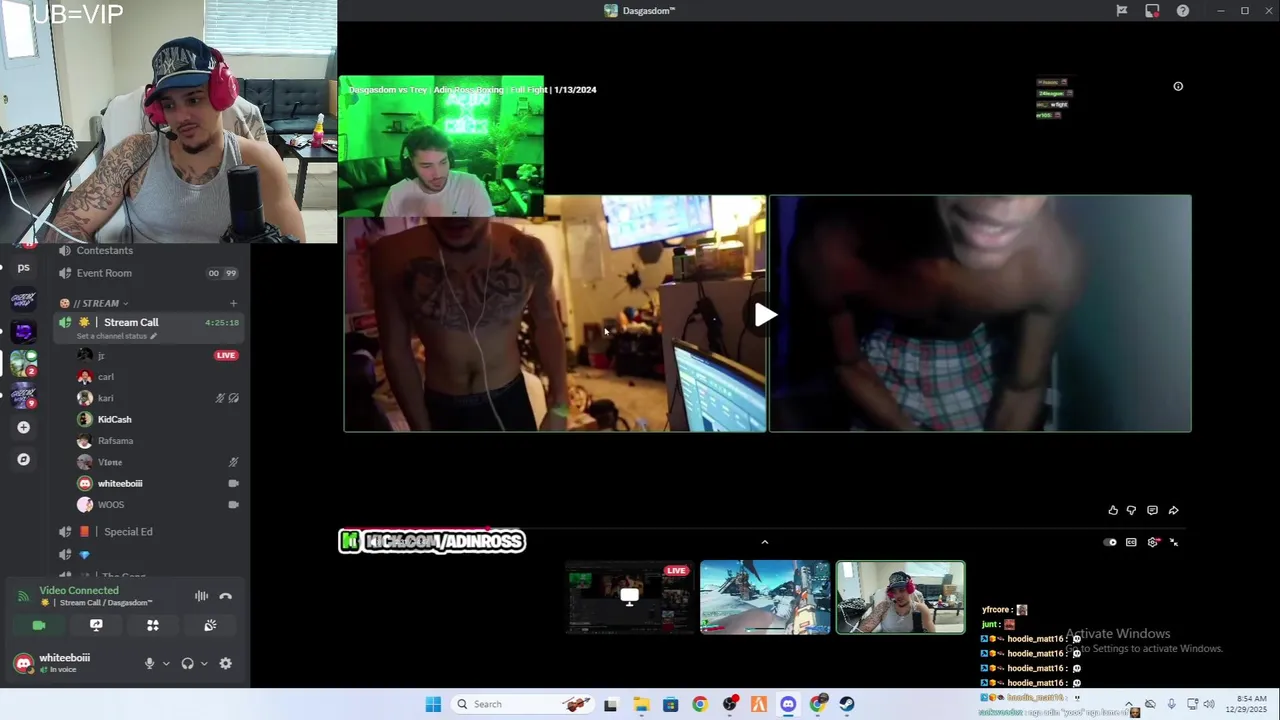Screen dimensions: 1280x720
Task: Open Discord Help question-mark icon
Action: [1183, 11]
